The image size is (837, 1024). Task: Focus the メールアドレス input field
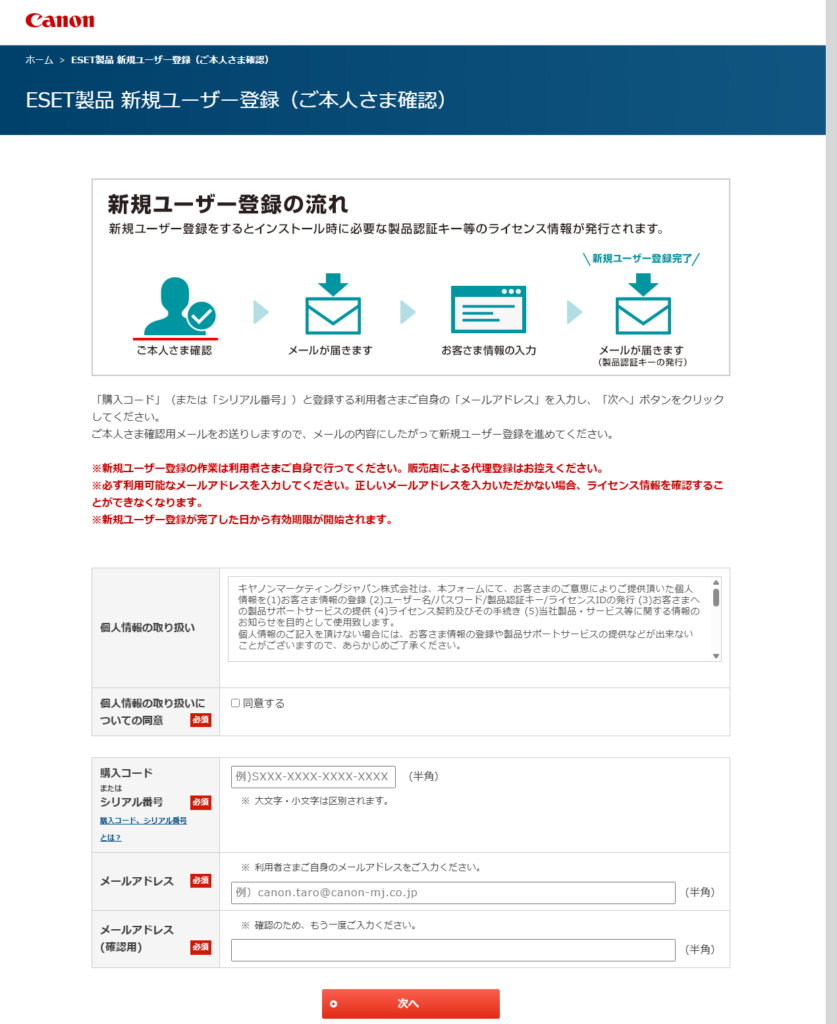click(453, 893)
